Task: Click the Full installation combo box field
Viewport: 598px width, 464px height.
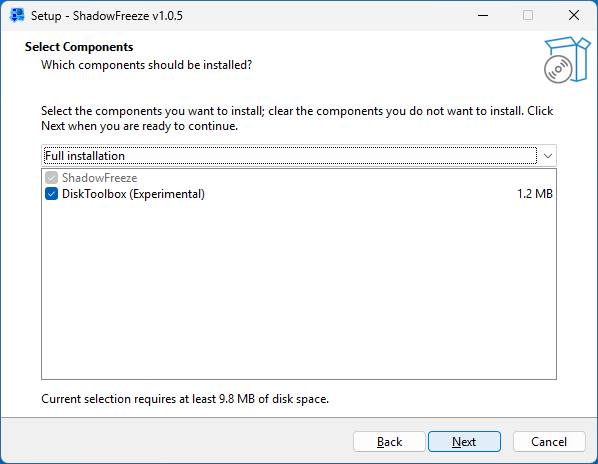Action: click(299, 156)
